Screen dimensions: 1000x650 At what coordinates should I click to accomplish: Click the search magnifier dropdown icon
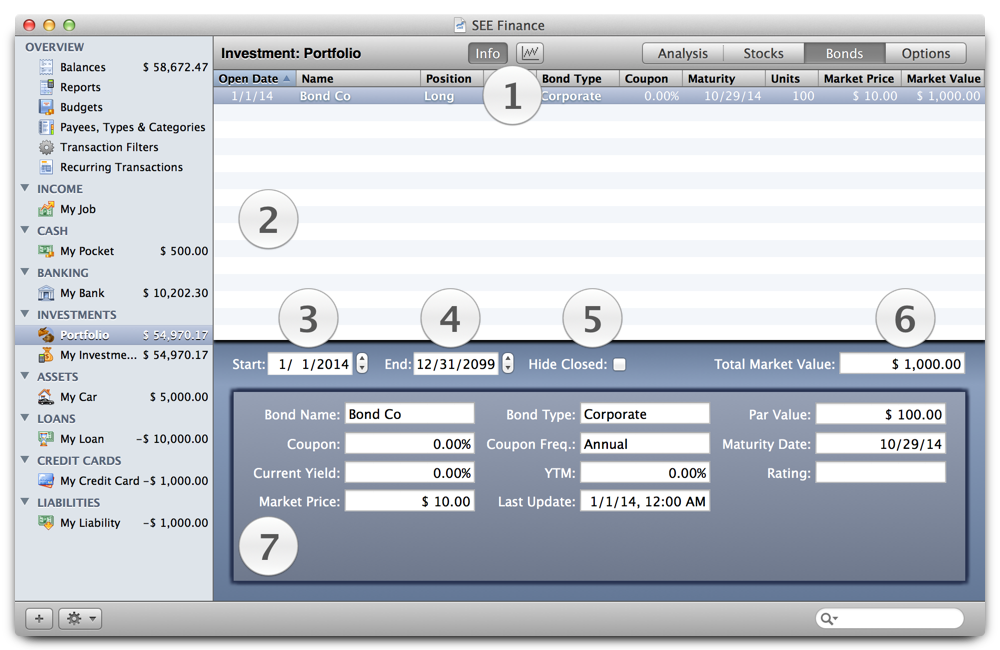pyautogui.click(x=828, y=618)
